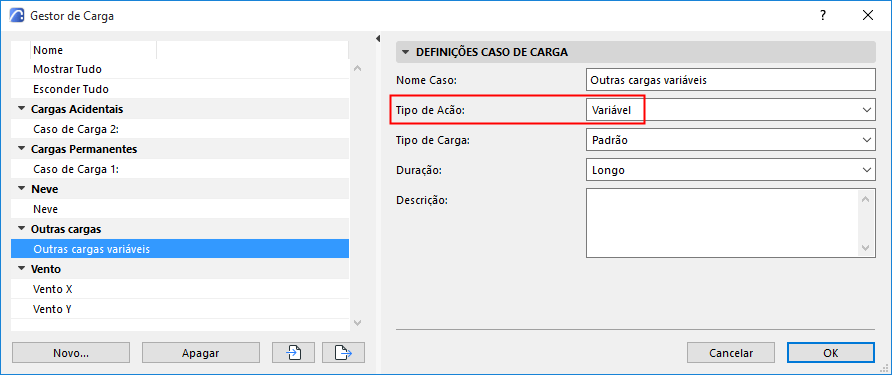The width and height of the screenshot is (892, 375).
Task: Select the Vento Y item
Action: [x=180, y=309]
